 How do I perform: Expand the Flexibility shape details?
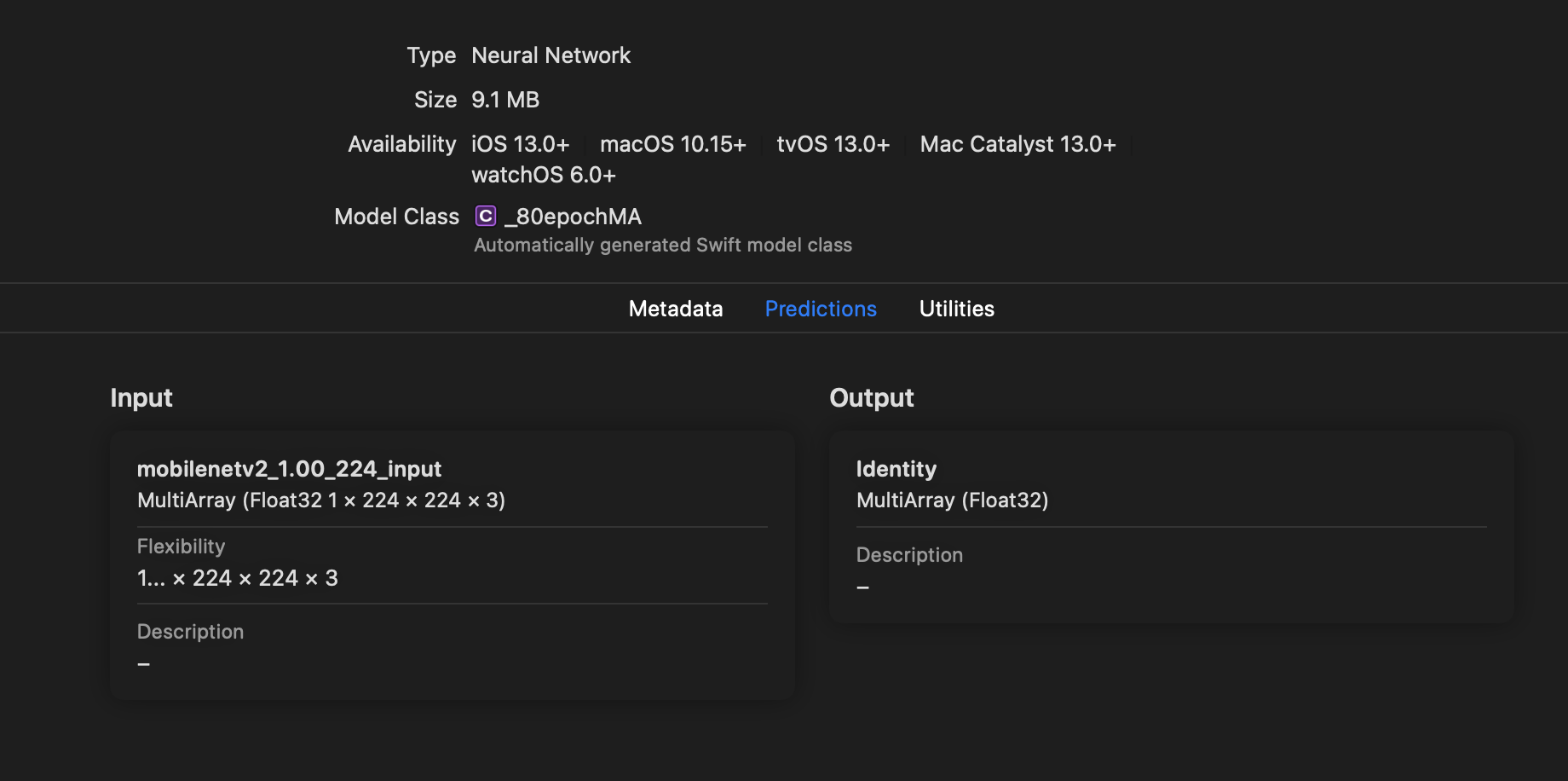coord(238,577)
